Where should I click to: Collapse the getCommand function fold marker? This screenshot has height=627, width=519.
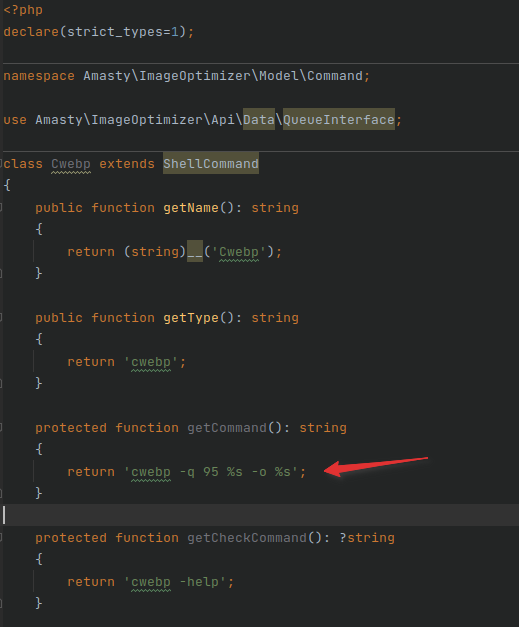tap(1, 427)
